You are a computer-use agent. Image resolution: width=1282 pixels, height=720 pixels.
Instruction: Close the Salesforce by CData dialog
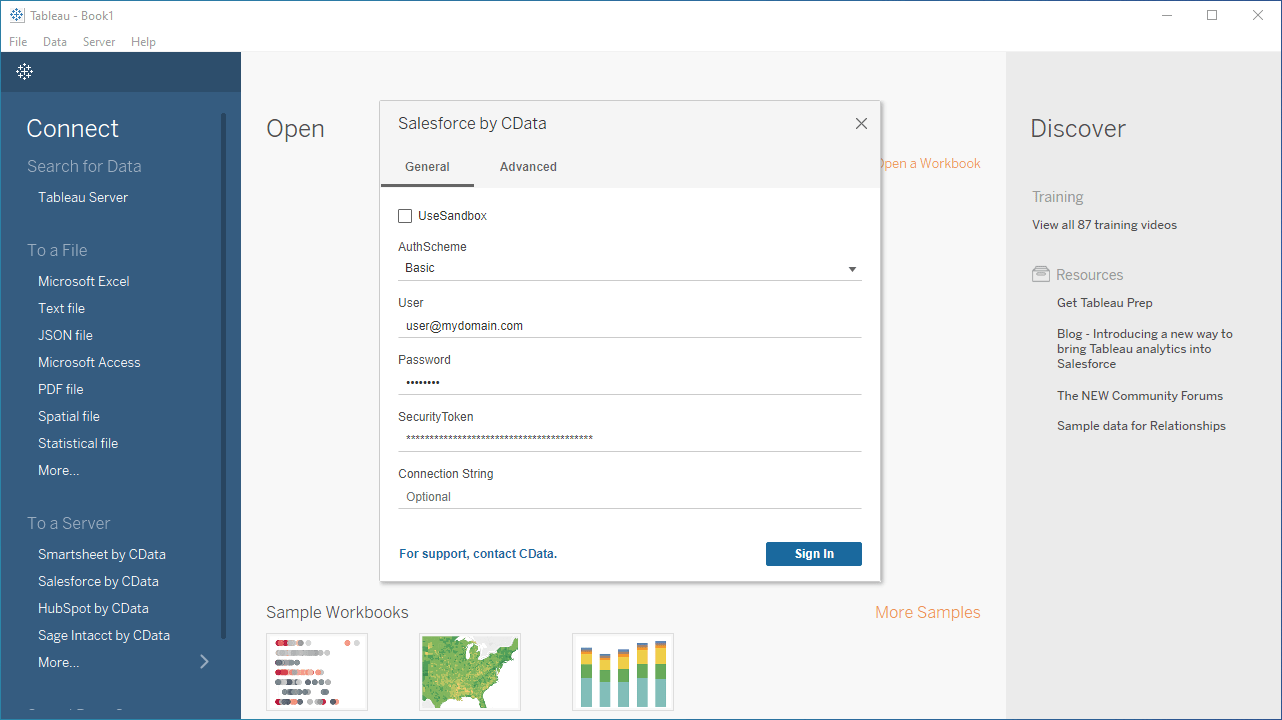tap(861, 123)
